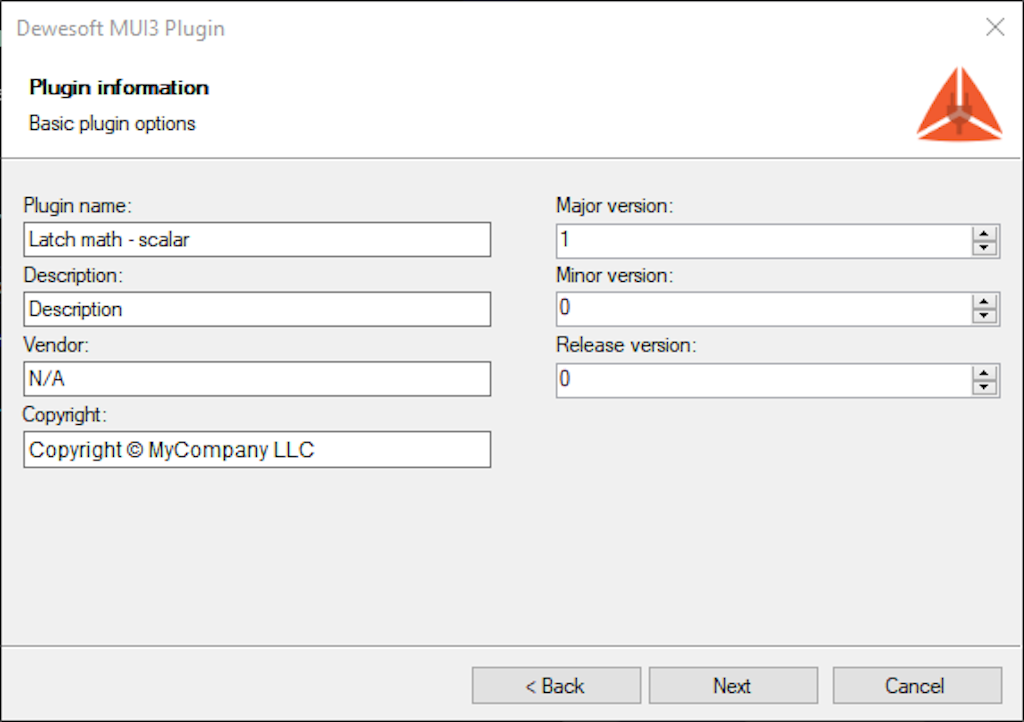Image resolution: width=1024 pixels, height=722 pixels.
Task: Click the 'Release version:' label
Action: (626, 345)
